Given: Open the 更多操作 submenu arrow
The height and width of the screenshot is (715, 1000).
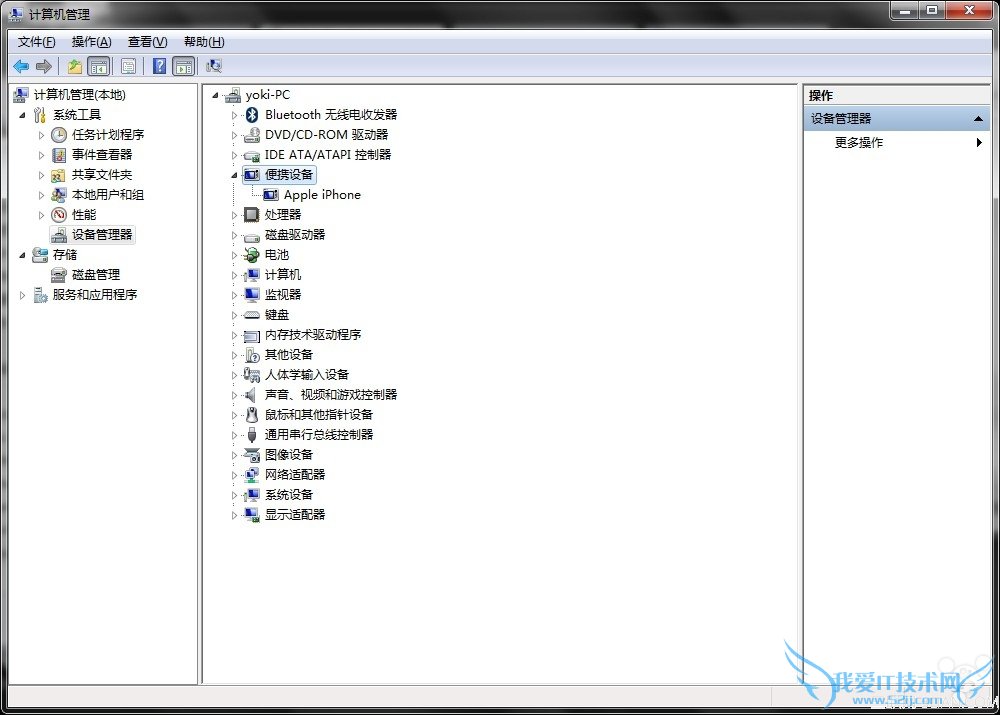Looking at the screenshot, I should point(979,143).
